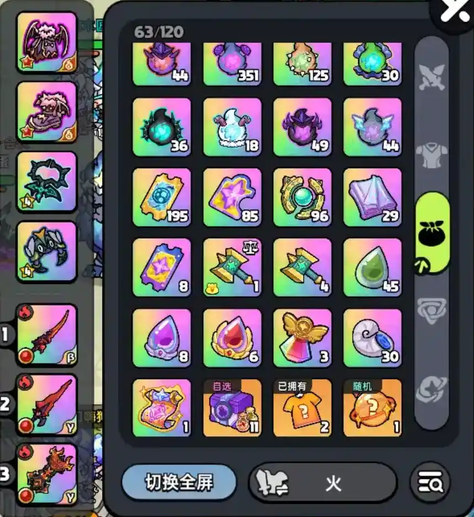Click the 随机 mystery orb item
Screen dimensions: 474x517
coord(373,408)
